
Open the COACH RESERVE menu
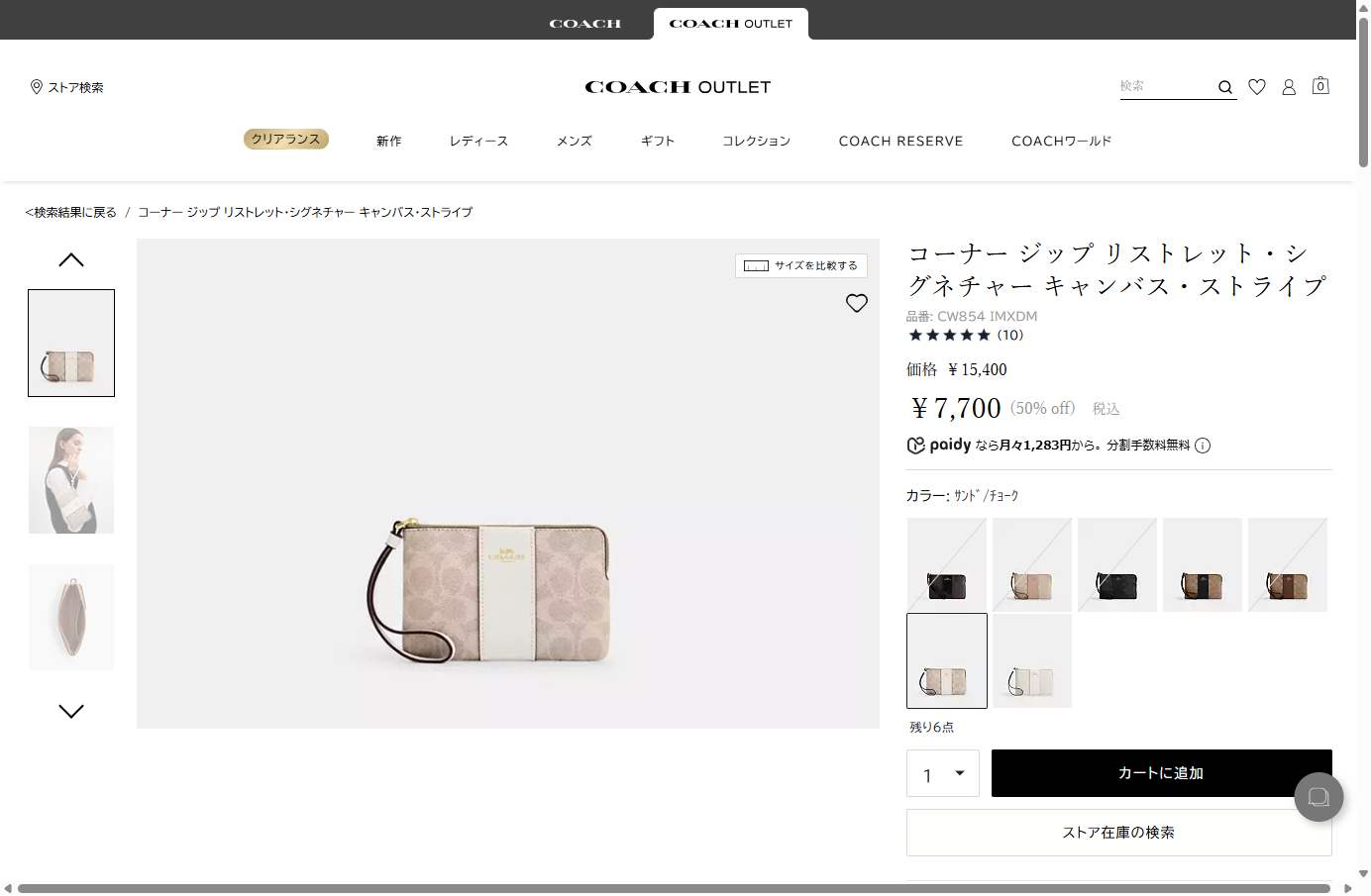click(901, 142)
